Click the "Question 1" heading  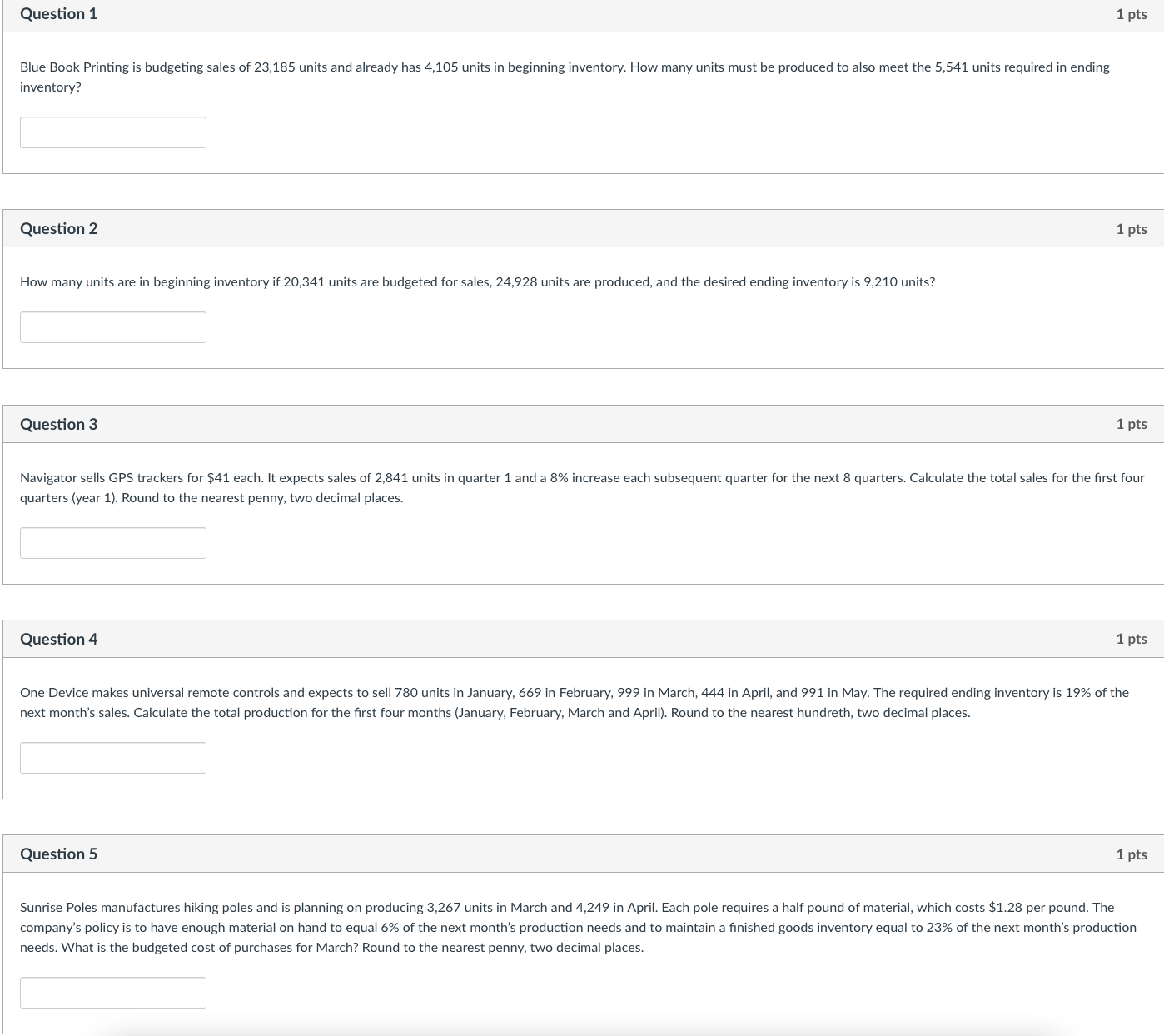pos(58,14)
